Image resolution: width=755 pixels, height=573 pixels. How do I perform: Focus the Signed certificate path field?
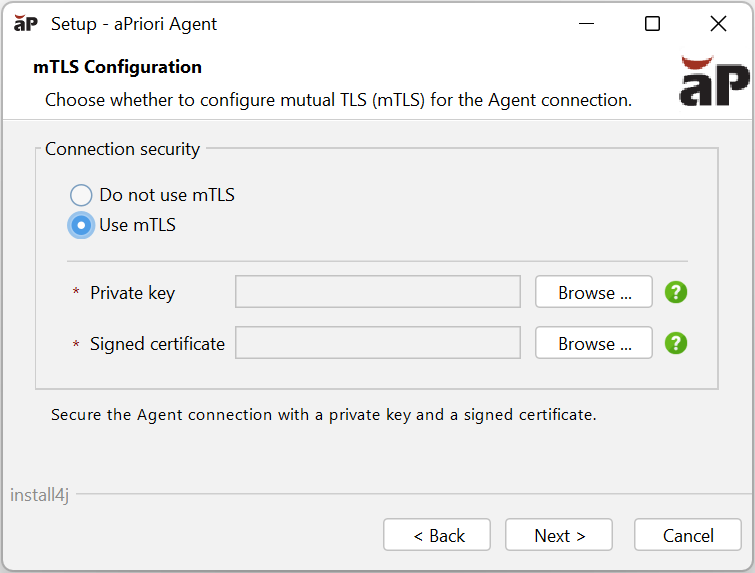click(378, 343)
